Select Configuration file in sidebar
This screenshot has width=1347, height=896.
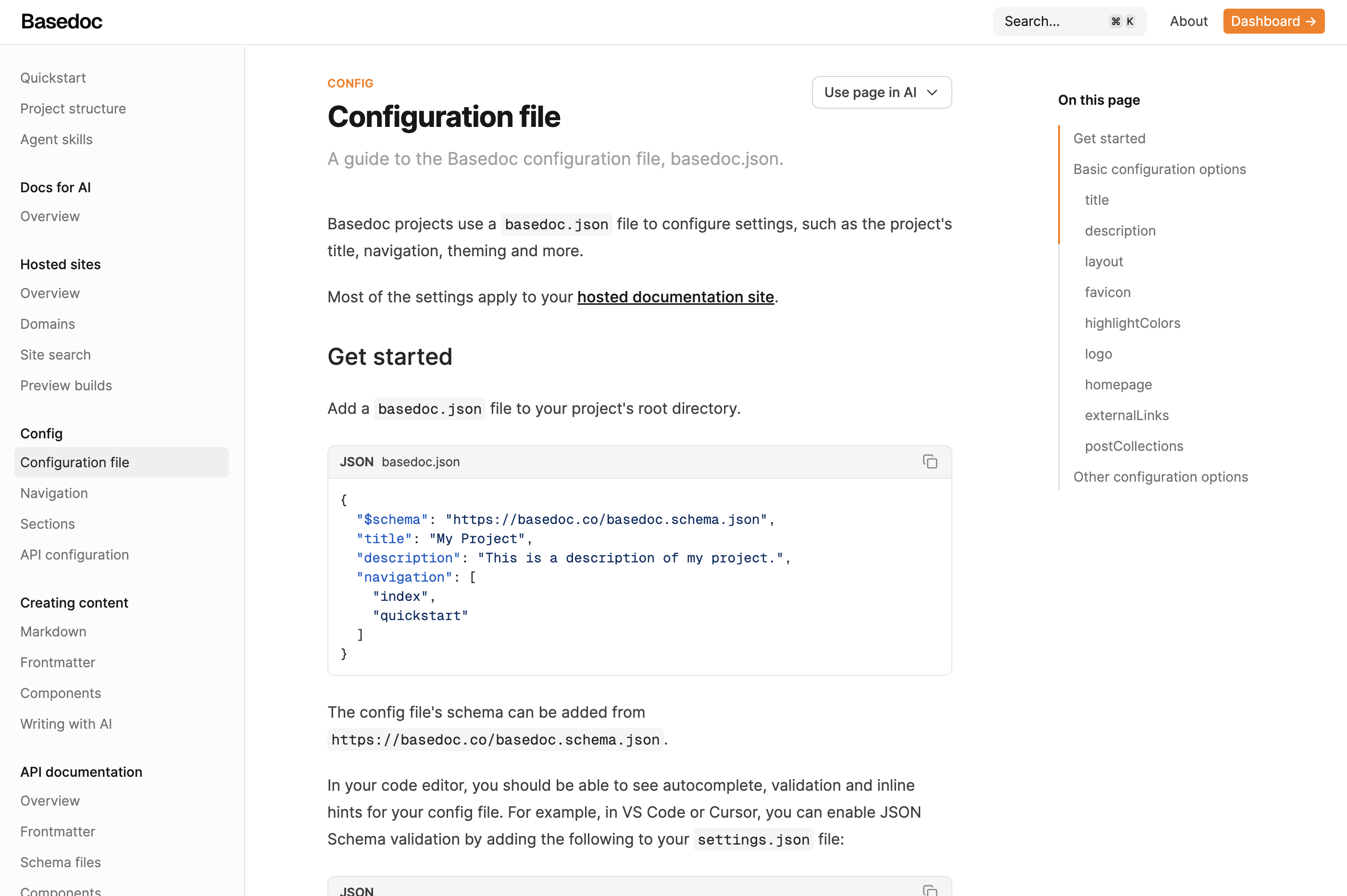pos(121,462)
